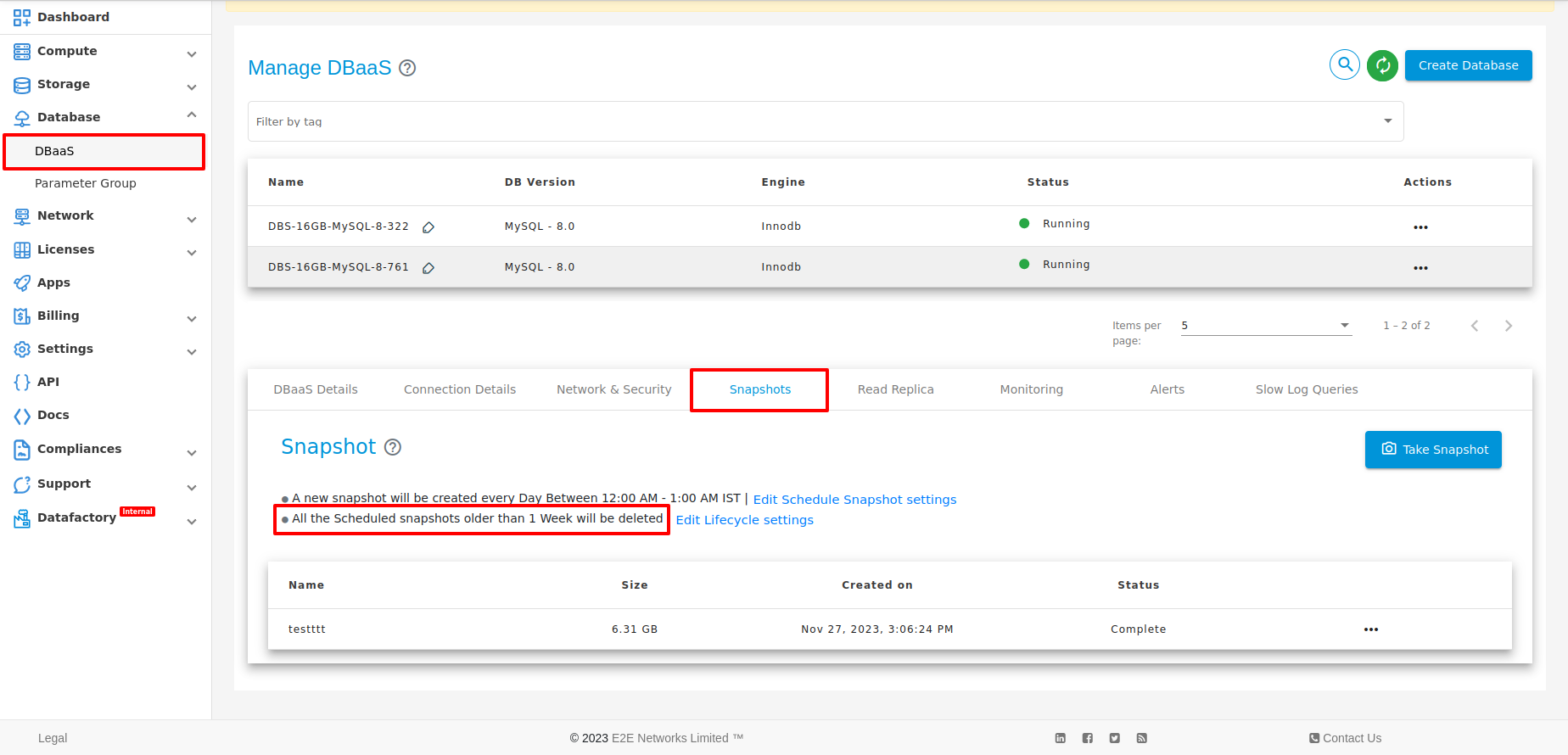
Task: Expand the Billing menu chevron
Action: tap(192, 319)
